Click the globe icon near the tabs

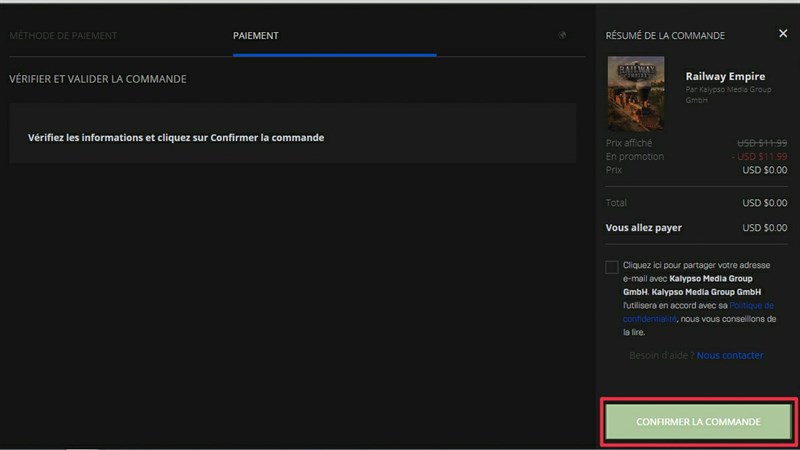562,35
